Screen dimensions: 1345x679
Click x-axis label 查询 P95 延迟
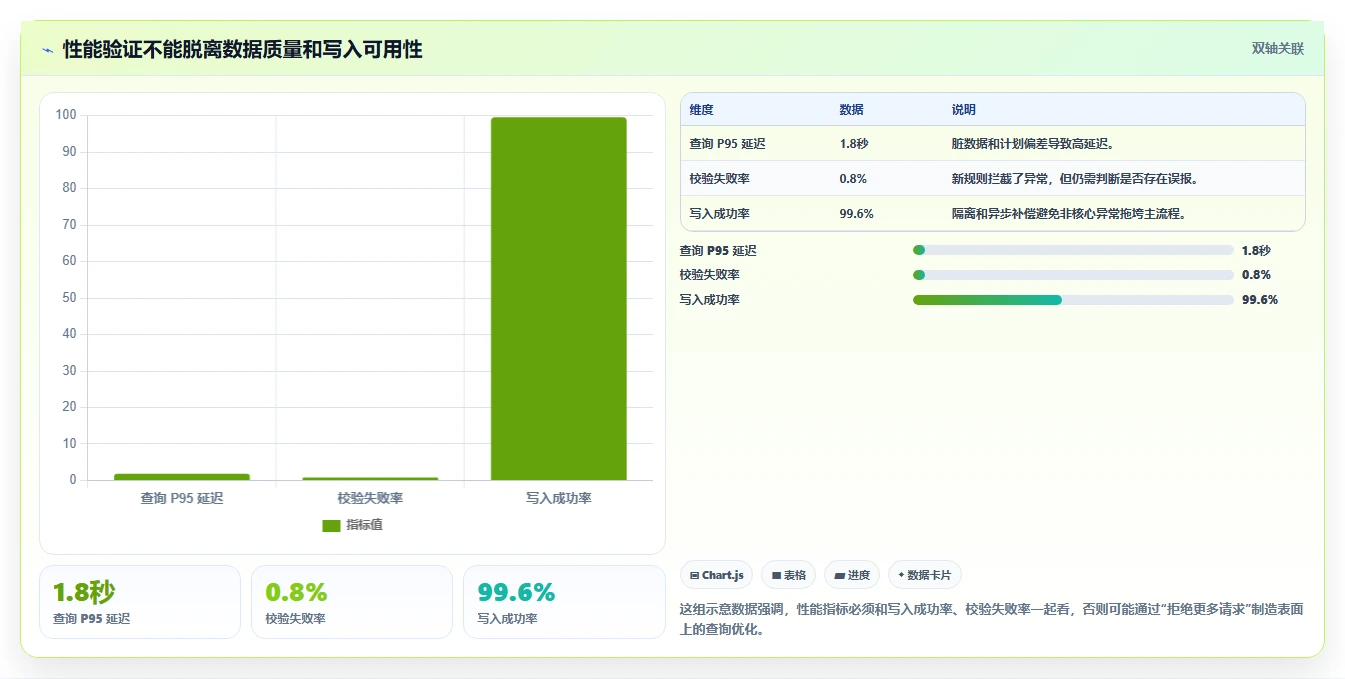(x=182, y=498)
